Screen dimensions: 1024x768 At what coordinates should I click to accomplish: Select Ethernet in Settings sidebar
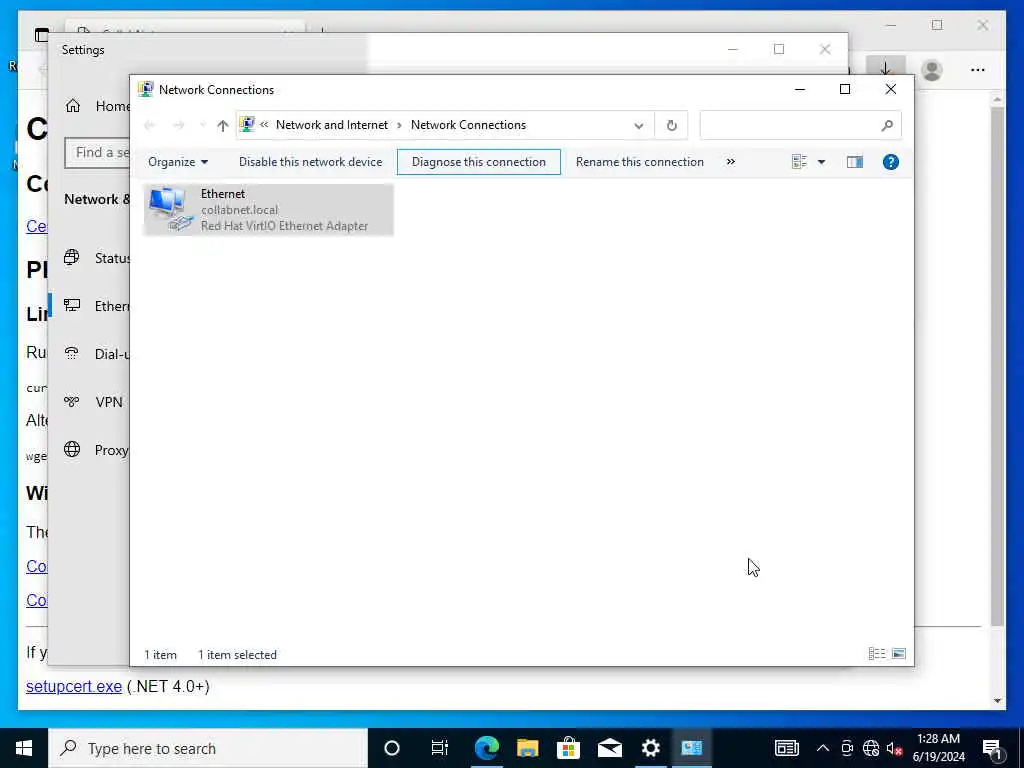click(97, 306)
